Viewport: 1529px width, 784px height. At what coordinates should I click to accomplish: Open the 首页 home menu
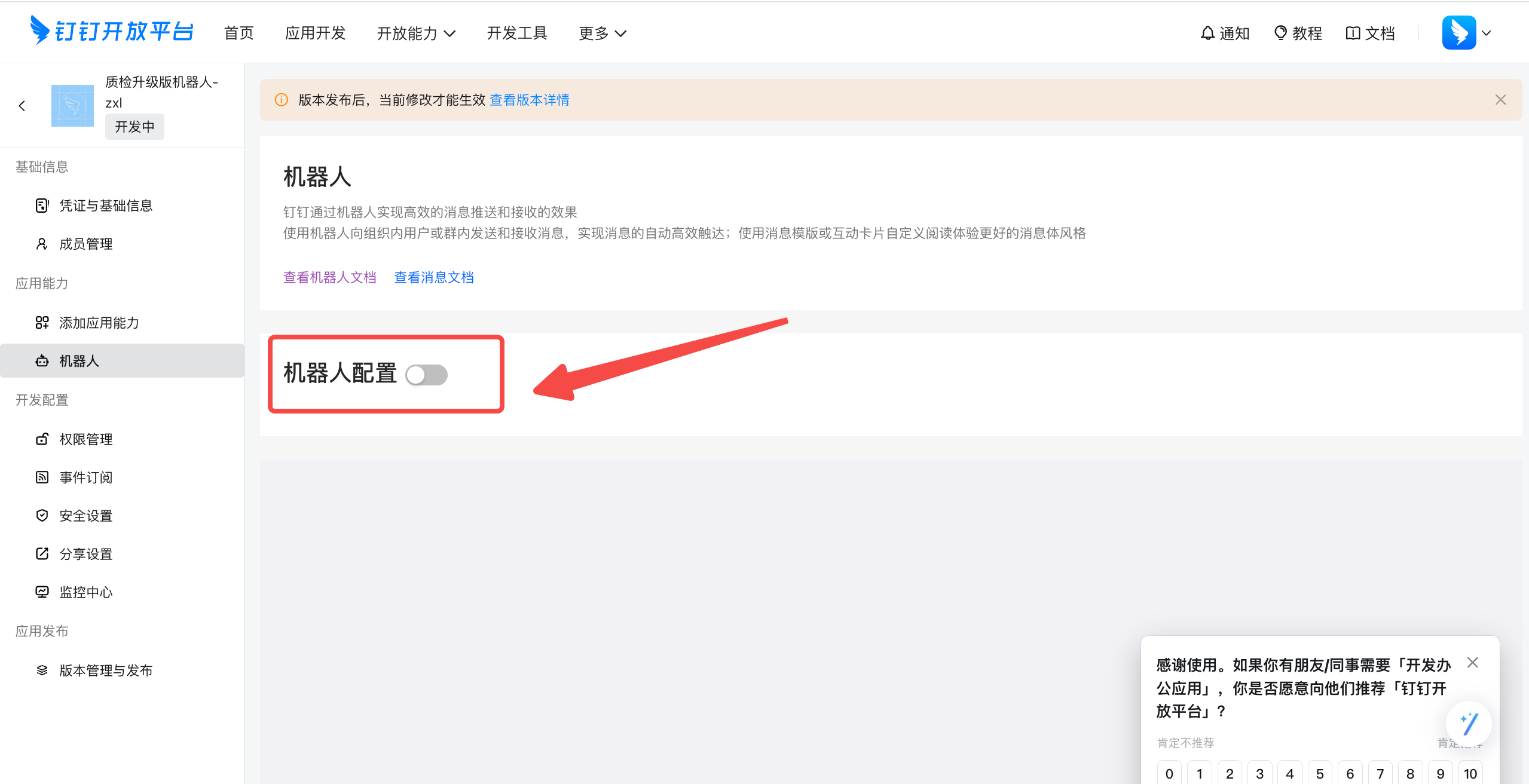click(x=239, y=33)
